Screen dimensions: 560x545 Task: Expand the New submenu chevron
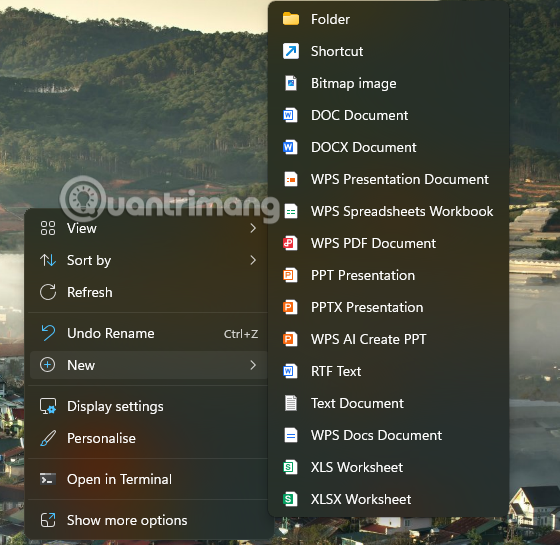[253, 365]
